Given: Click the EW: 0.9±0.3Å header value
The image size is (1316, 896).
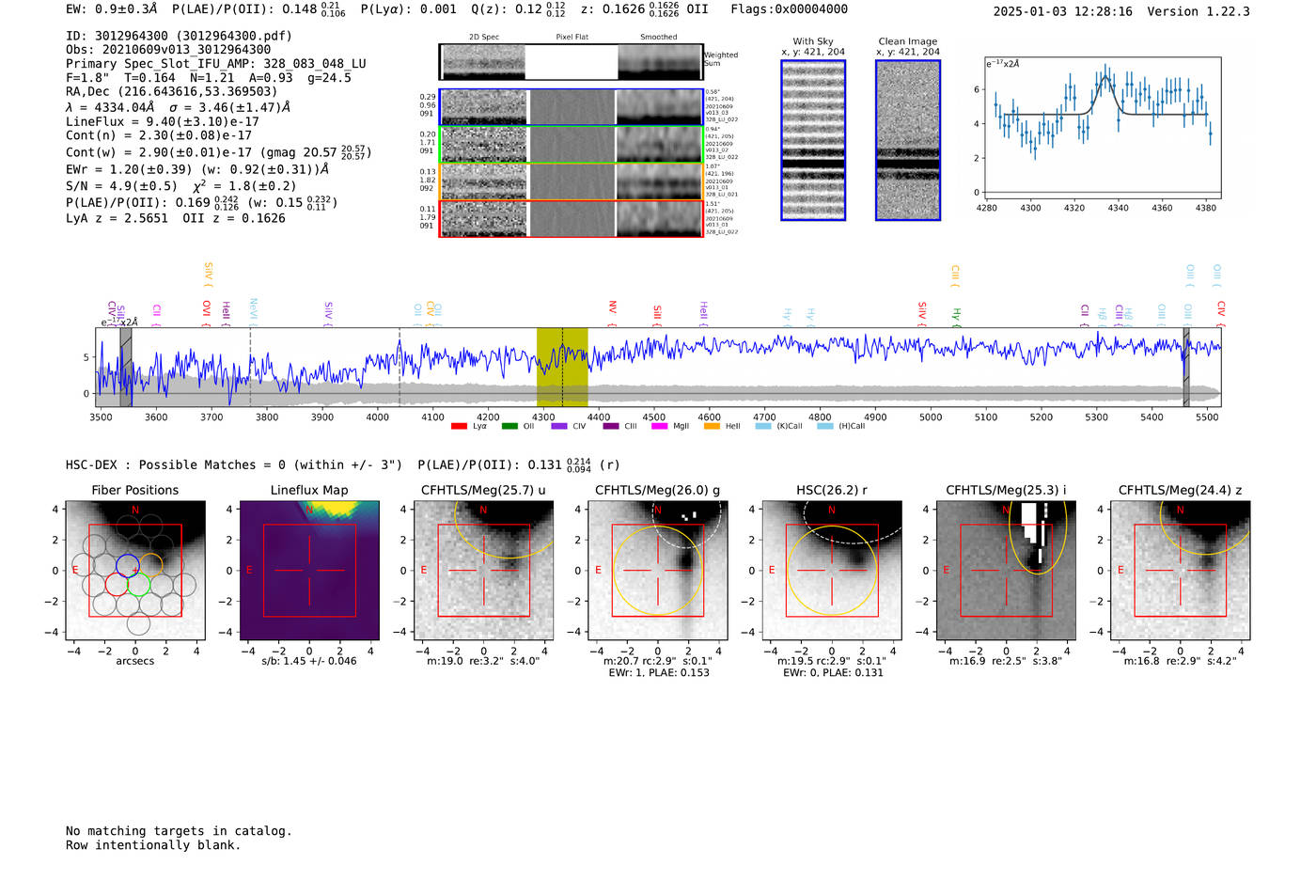Looking at the screenshot, I should (112, 9).
